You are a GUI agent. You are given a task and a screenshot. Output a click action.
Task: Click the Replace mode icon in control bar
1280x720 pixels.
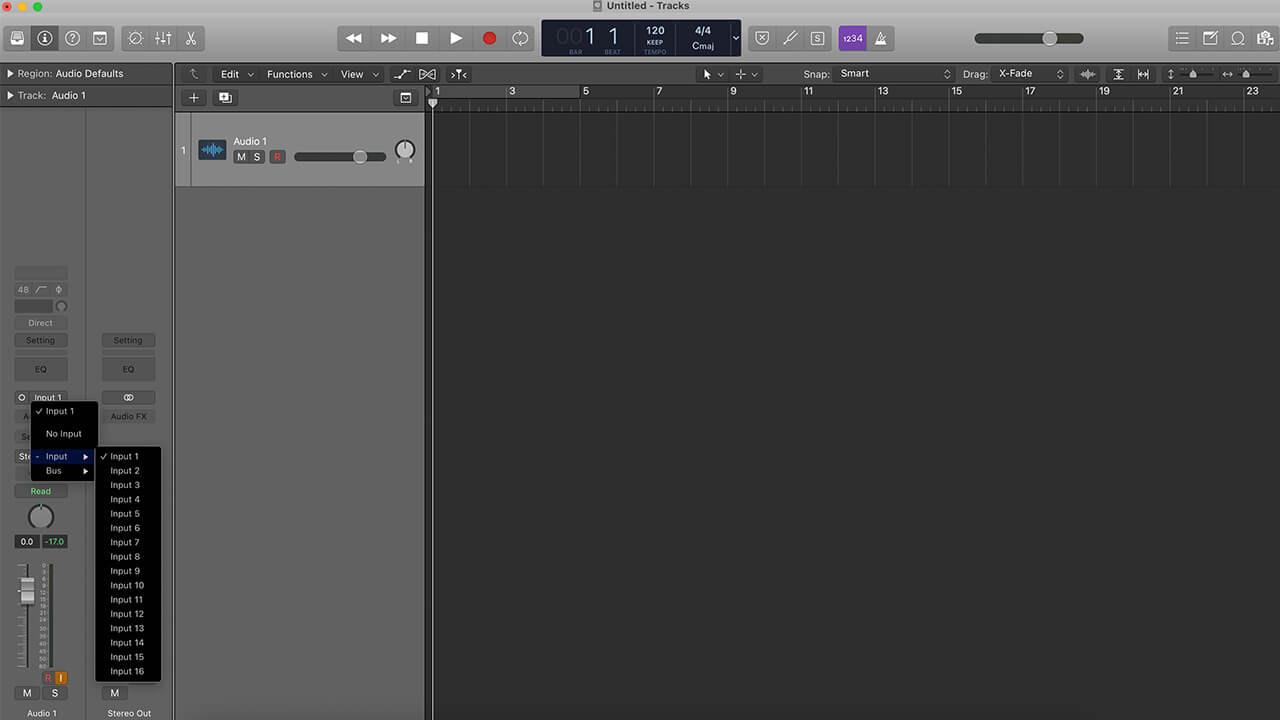(762, 38)
